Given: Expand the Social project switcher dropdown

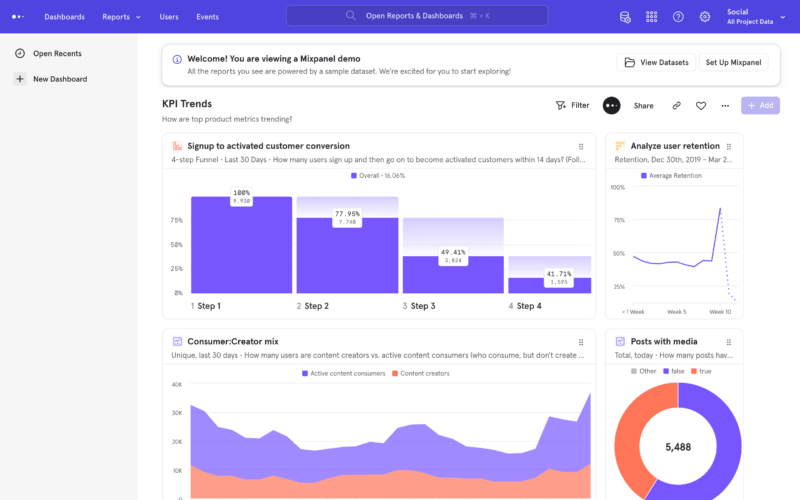Looking at the screenshot, I should pyautogui.click(x=756, y=17).
